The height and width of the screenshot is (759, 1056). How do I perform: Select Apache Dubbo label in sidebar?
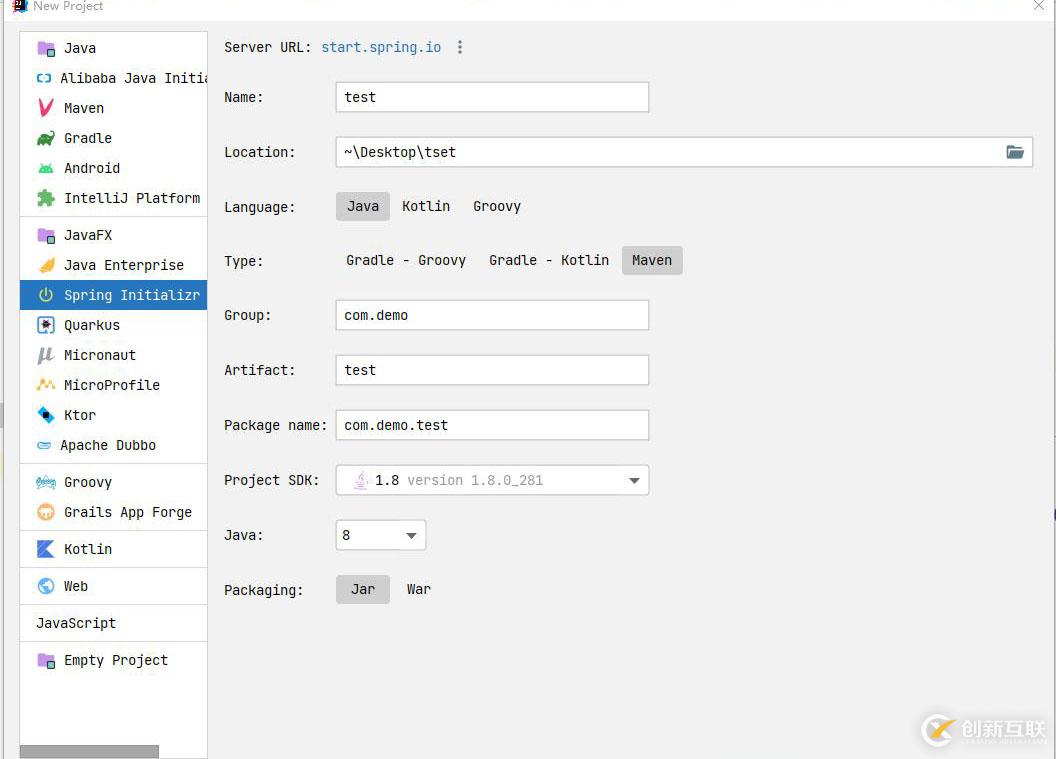tap(108, 445)
